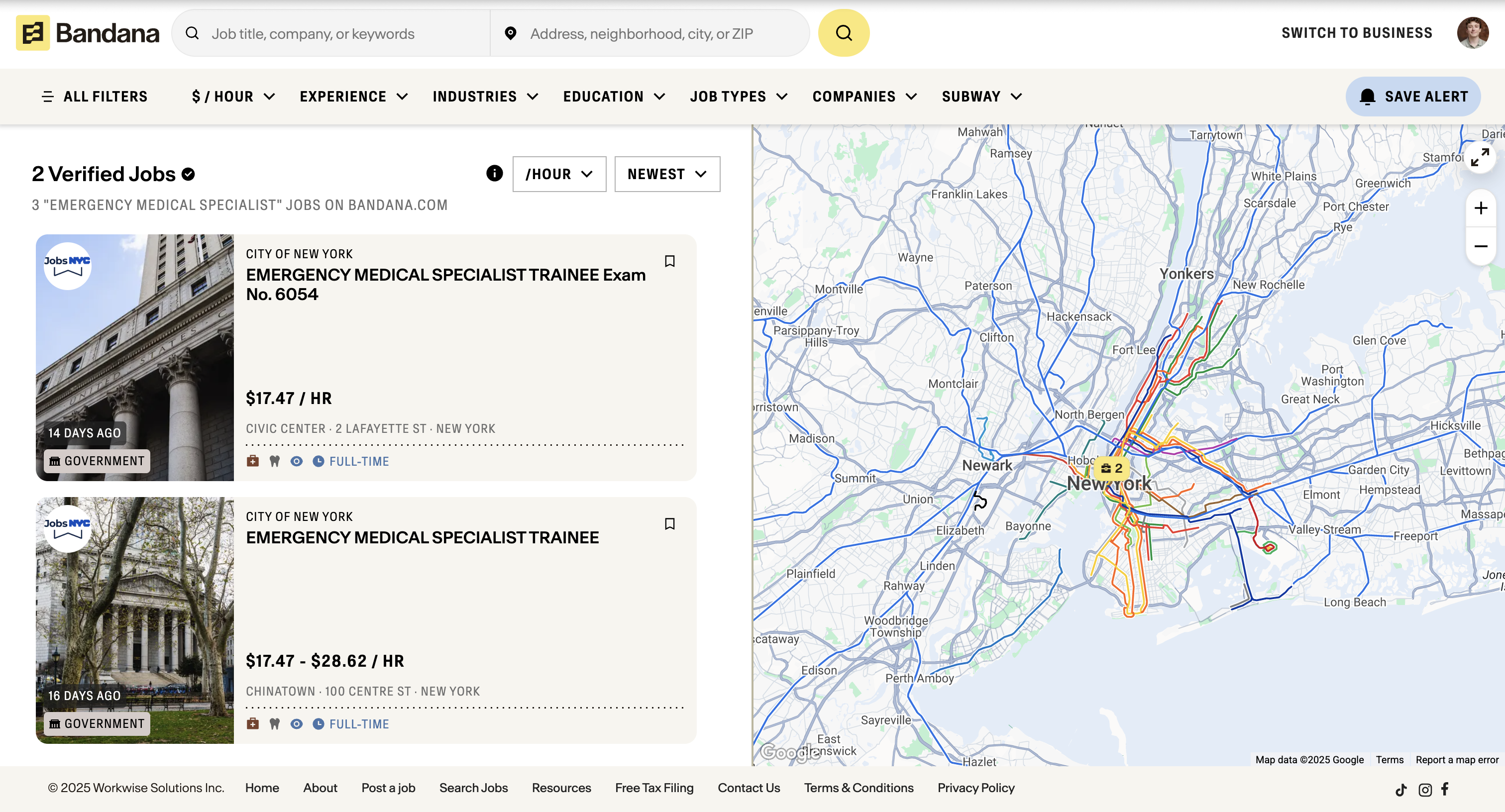Image resolution: width=1505 pixels, height=812 pixels.
Task: Bookmark the Exam No. 6054 job
Action: tap(669, 261)
